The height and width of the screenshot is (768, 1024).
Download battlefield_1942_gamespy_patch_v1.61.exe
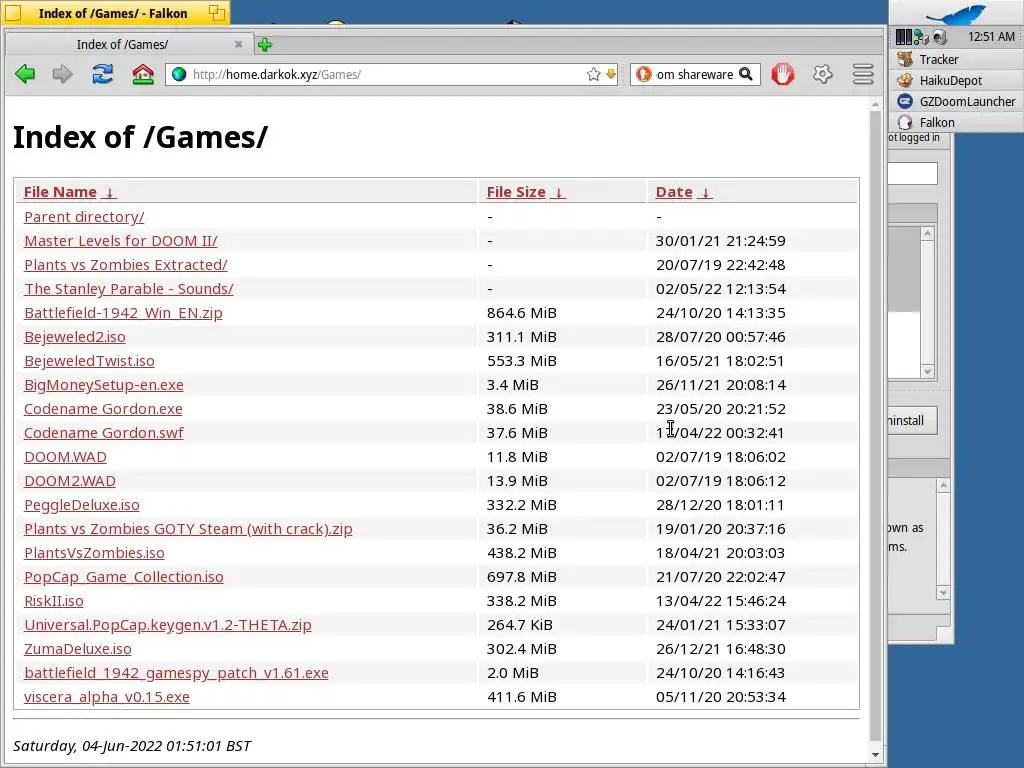176,673
